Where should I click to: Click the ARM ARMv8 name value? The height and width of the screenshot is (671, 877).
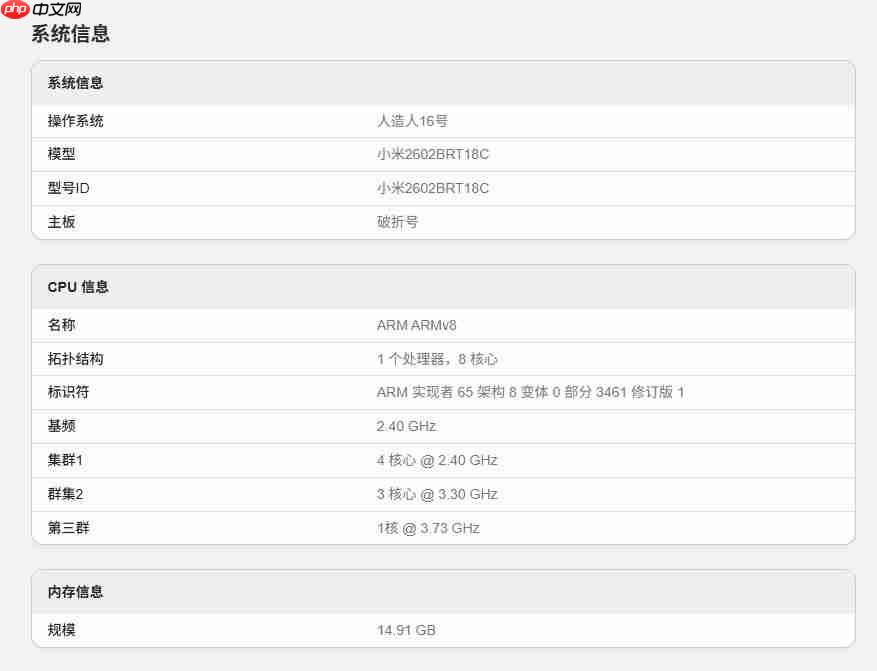pyautogui.click(x=417, y=325)
